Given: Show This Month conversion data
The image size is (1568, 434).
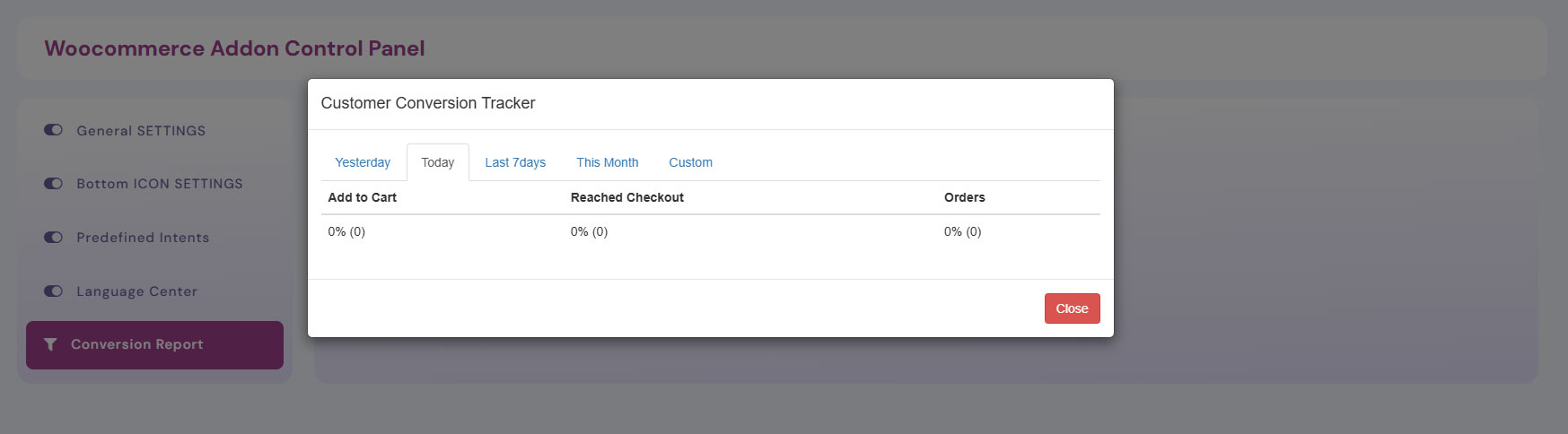Looking at the screenshot, I should (608, 162).
